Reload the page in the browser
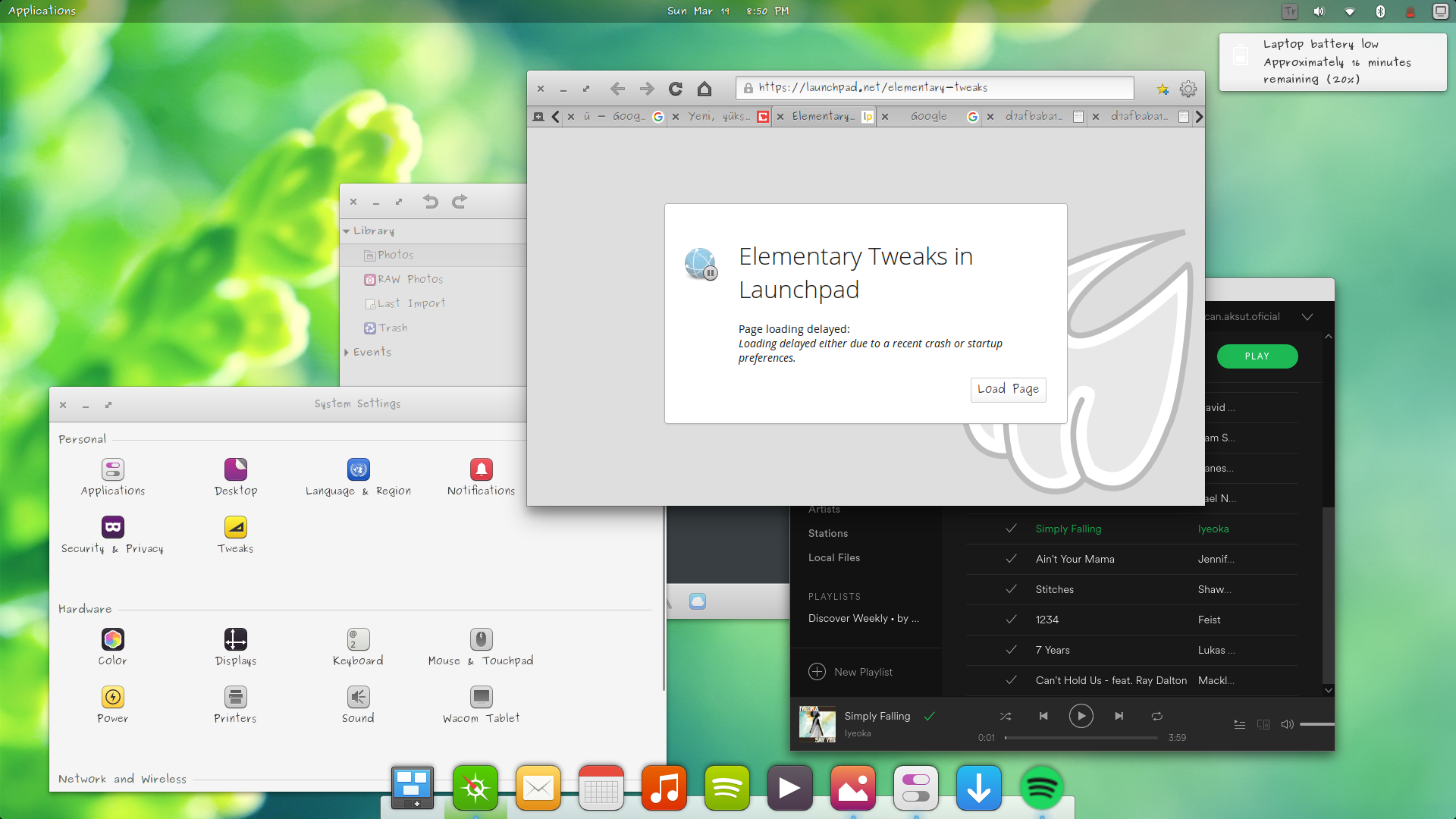The width and height of the screenshot is (1456, 819). click(676, 89)
